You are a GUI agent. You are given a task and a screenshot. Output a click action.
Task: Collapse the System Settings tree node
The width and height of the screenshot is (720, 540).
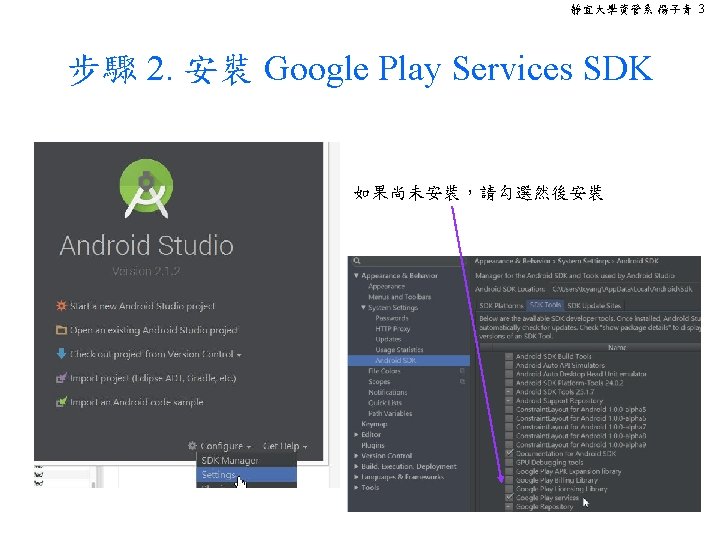pyautogui.click(x=364, y=307)
